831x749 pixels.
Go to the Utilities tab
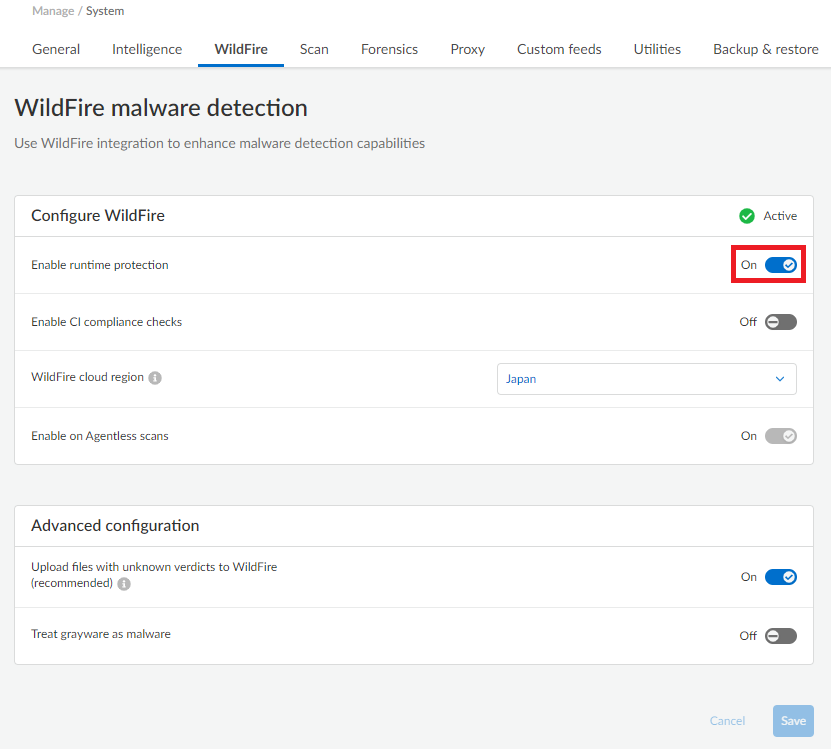pyautogui.click(x=657, y=49)
